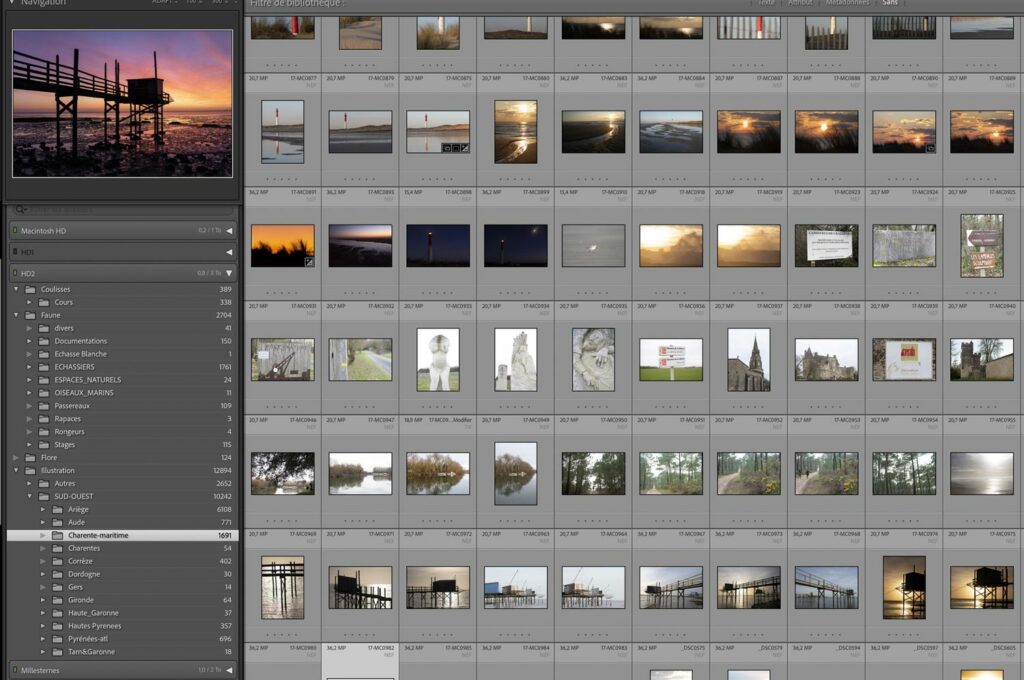This screenshot has width=1024, height=680.
Task: Click the badge icon on 17-MC0890 thumbnail
Action: tap(930, 148)
